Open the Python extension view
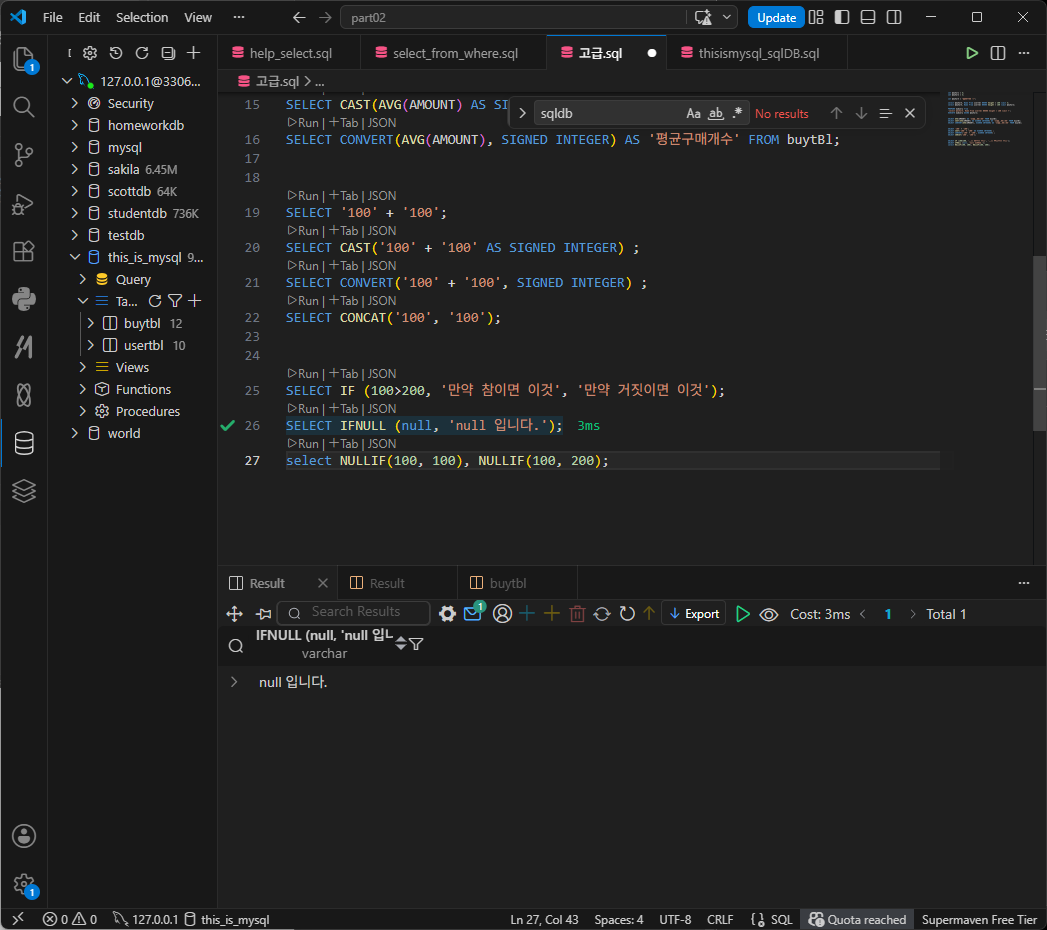This screenshot has width=1047, height=930. [x=24, y=299]
